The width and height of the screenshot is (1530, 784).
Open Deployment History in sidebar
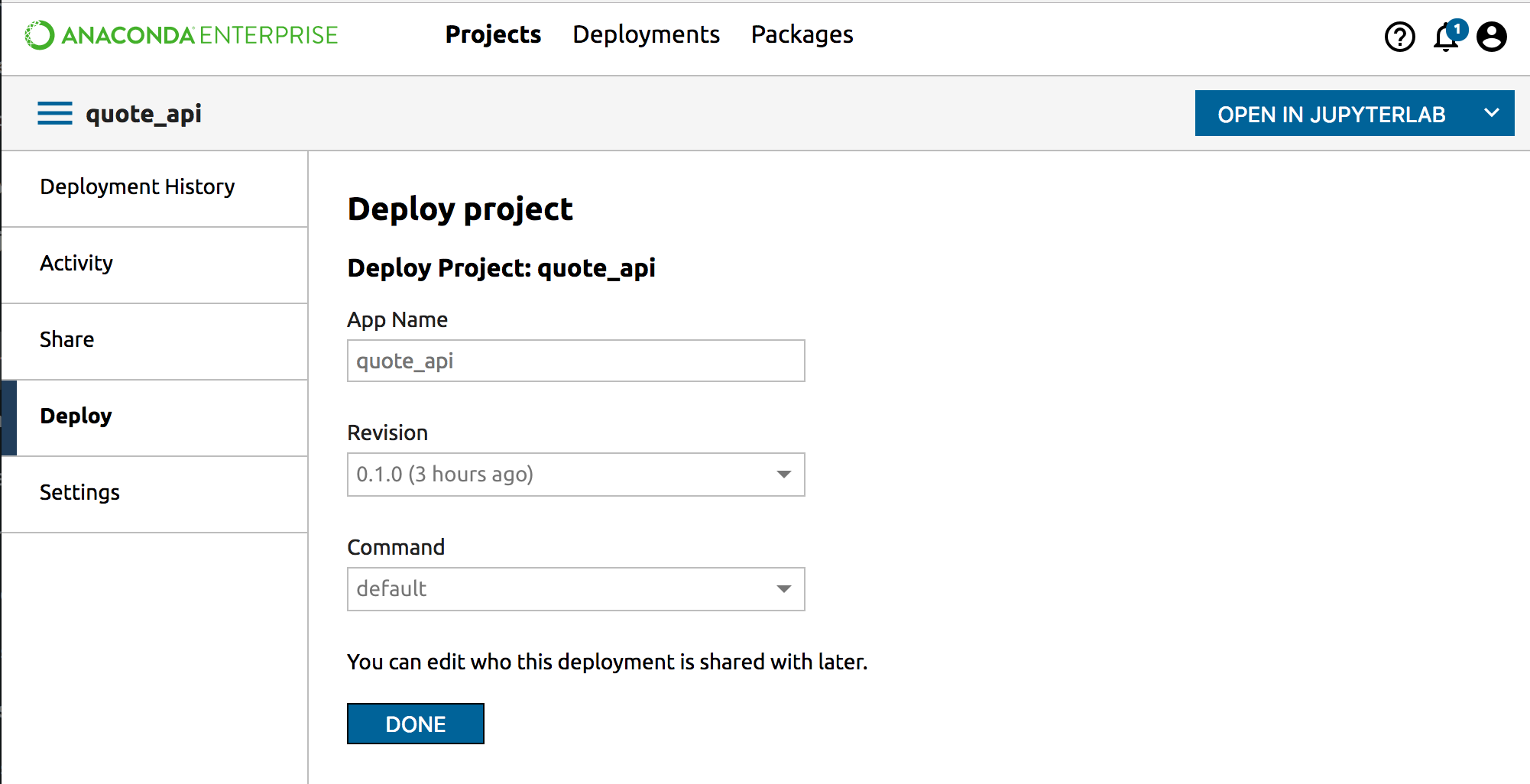138,187
